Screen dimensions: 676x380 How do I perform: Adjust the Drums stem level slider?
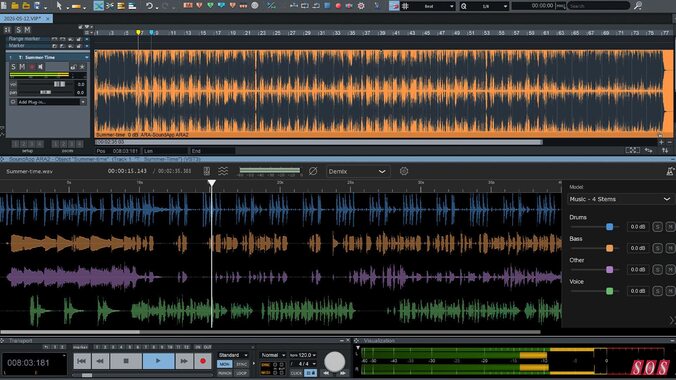tap(610, 227)
